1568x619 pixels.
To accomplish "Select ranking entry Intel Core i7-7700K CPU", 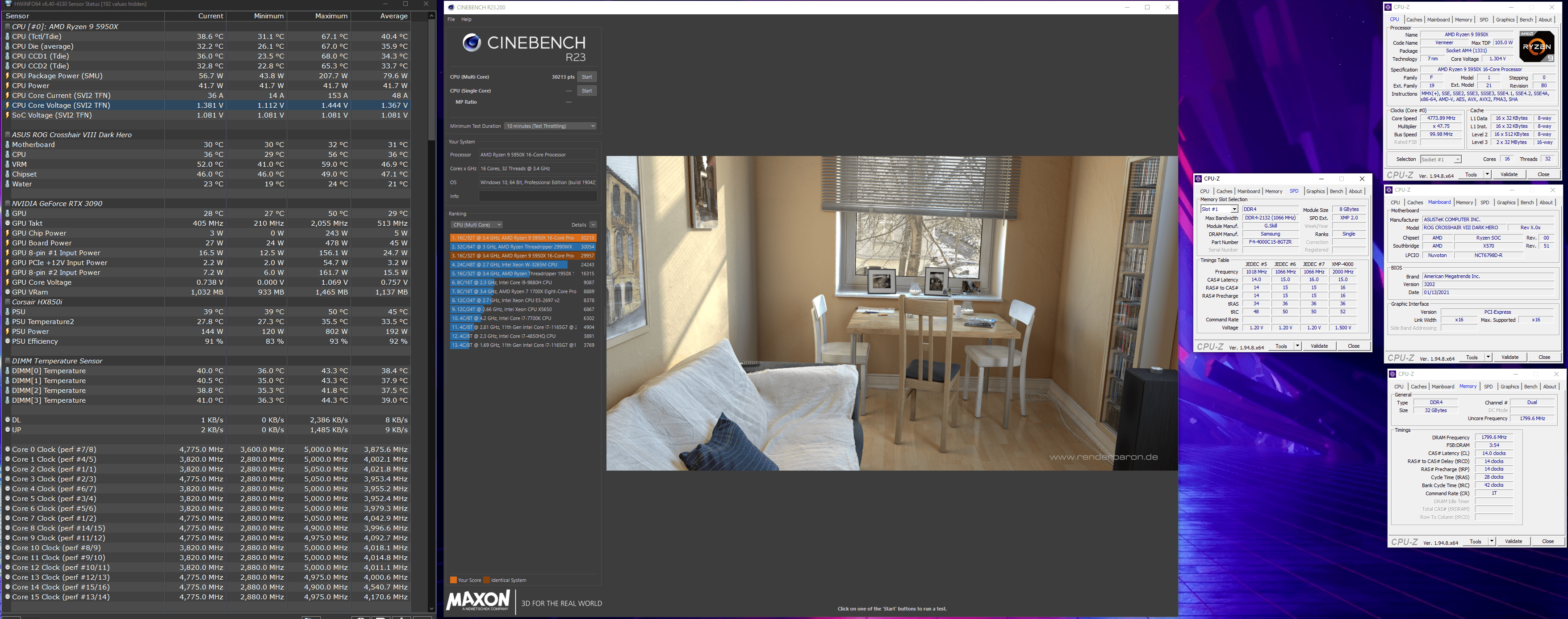I will (x=523, y=318).
